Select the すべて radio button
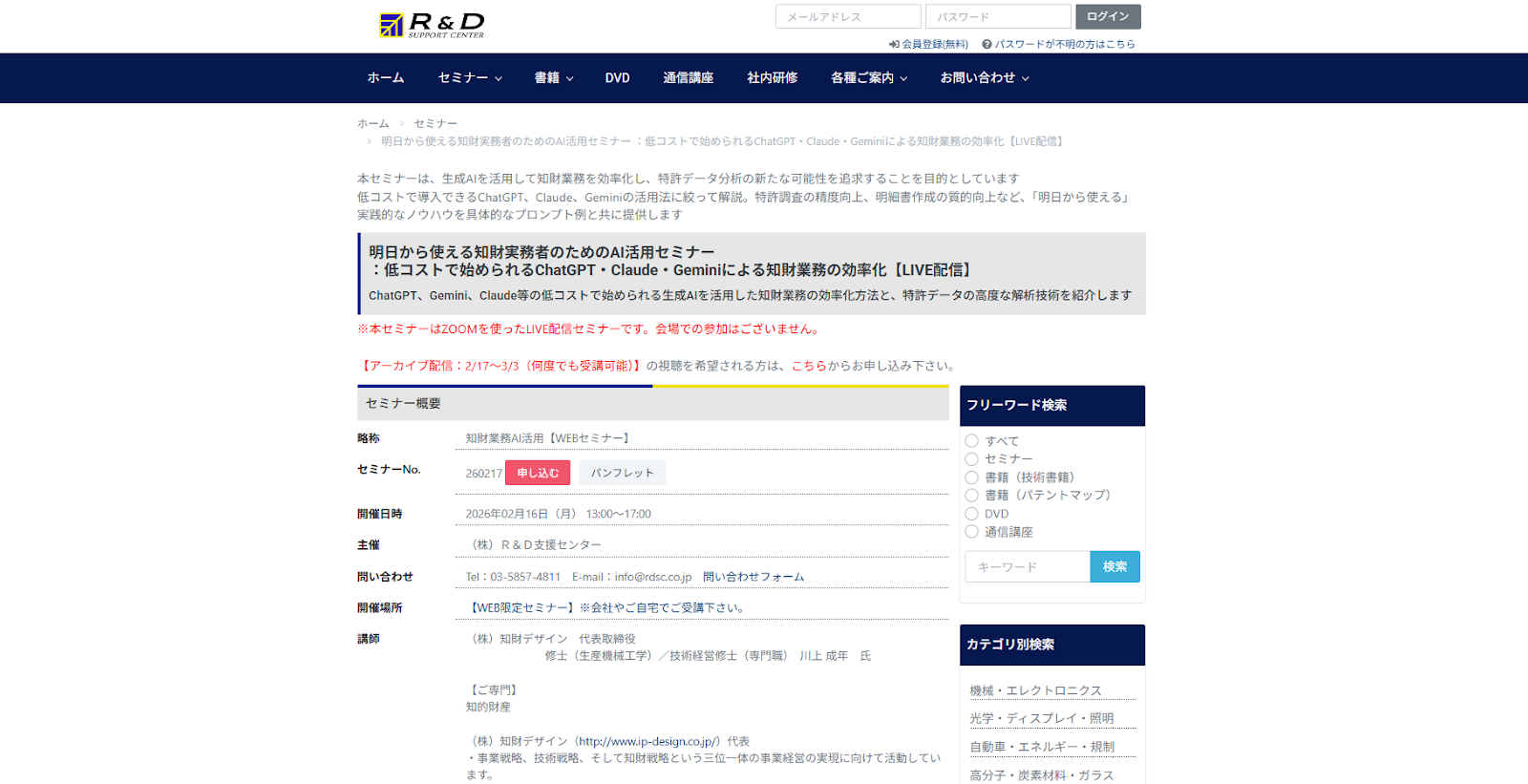This screenshot has height=784, width=1528. [971, 441]
